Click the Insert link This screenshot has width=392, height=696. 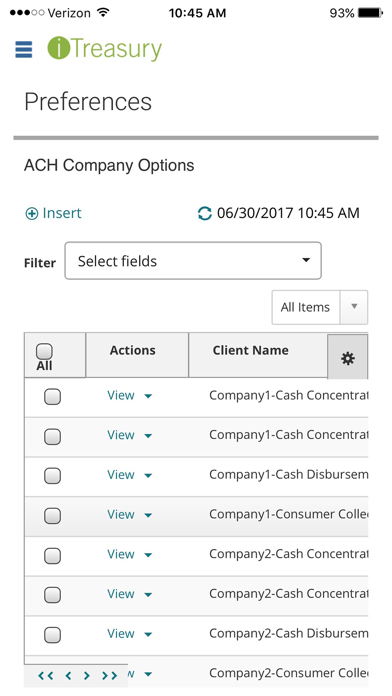(53, 214)
